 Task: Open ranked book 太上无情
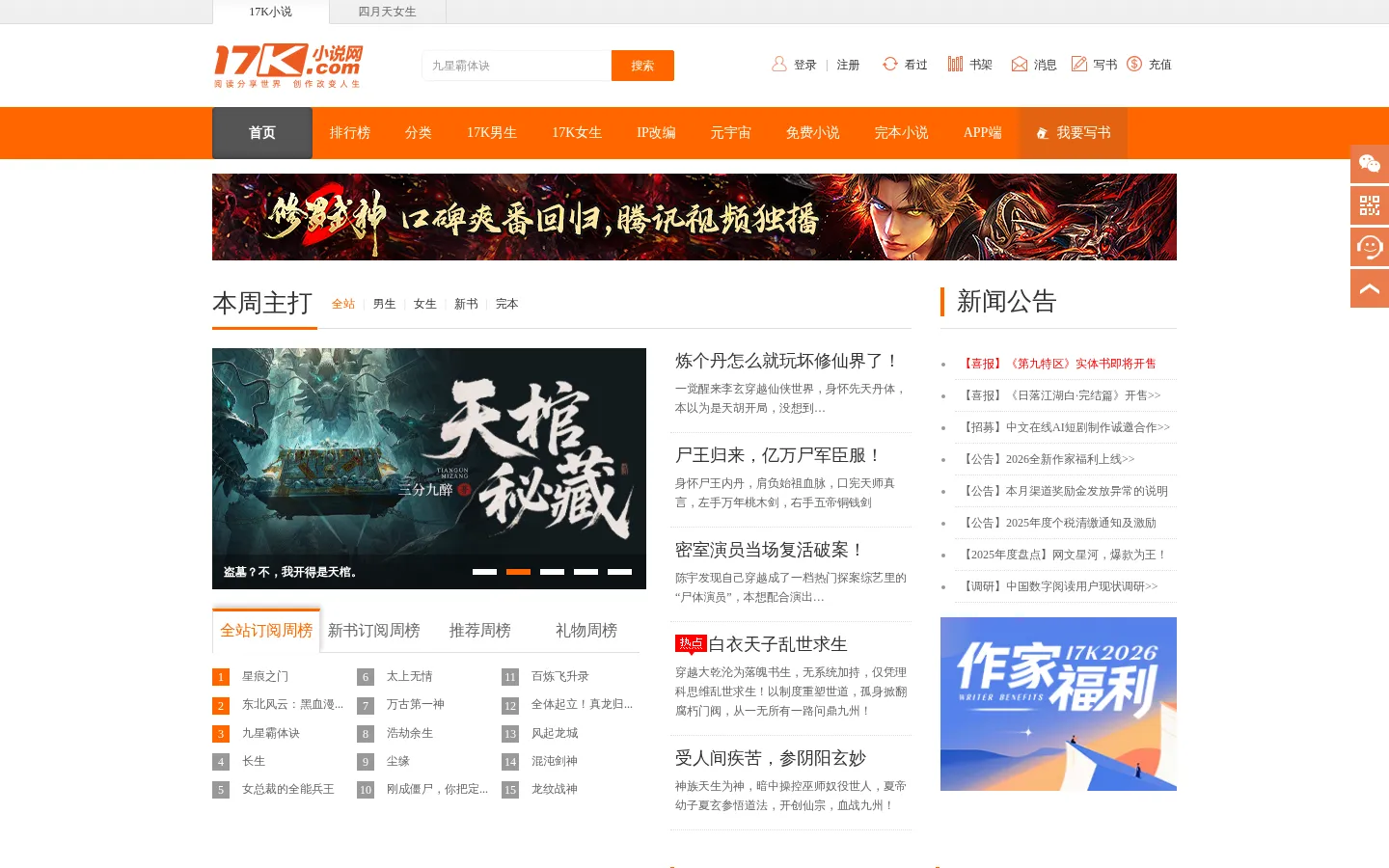(410, 677)
